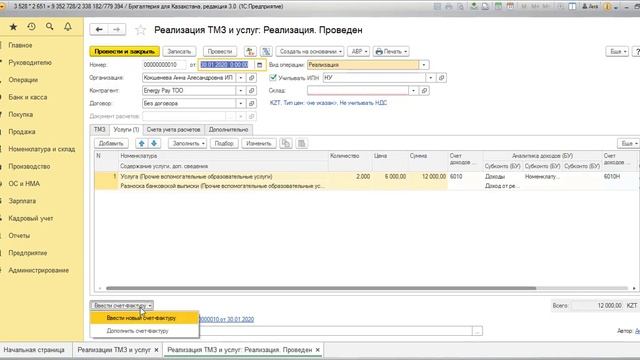Show document postings Дт/Кт icon
This screenshot has width=640, height=360.
[250, 51]
